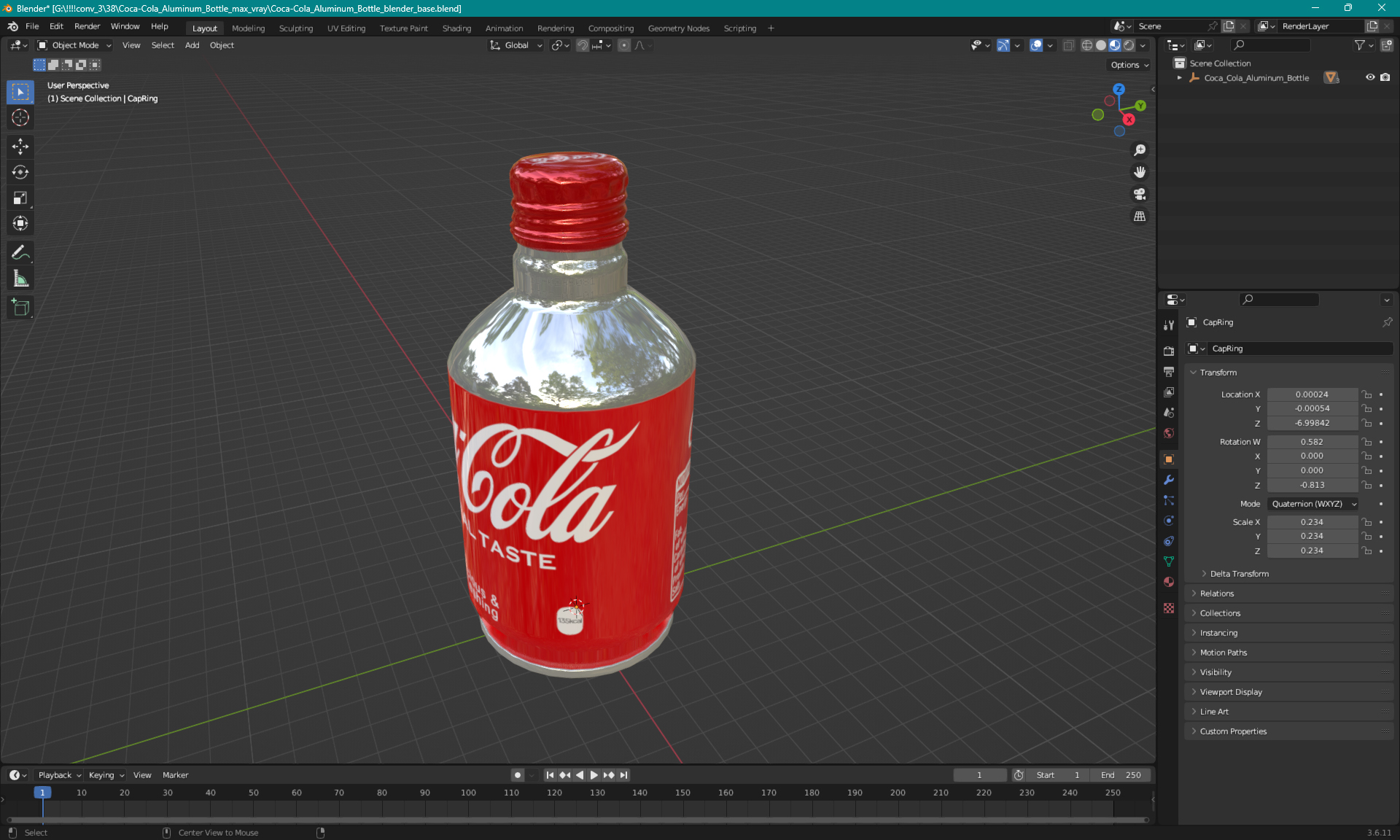The height and width of the screenshot is (840, 1400).
Task: Click the Scale X value slider
Action: 1312,522
